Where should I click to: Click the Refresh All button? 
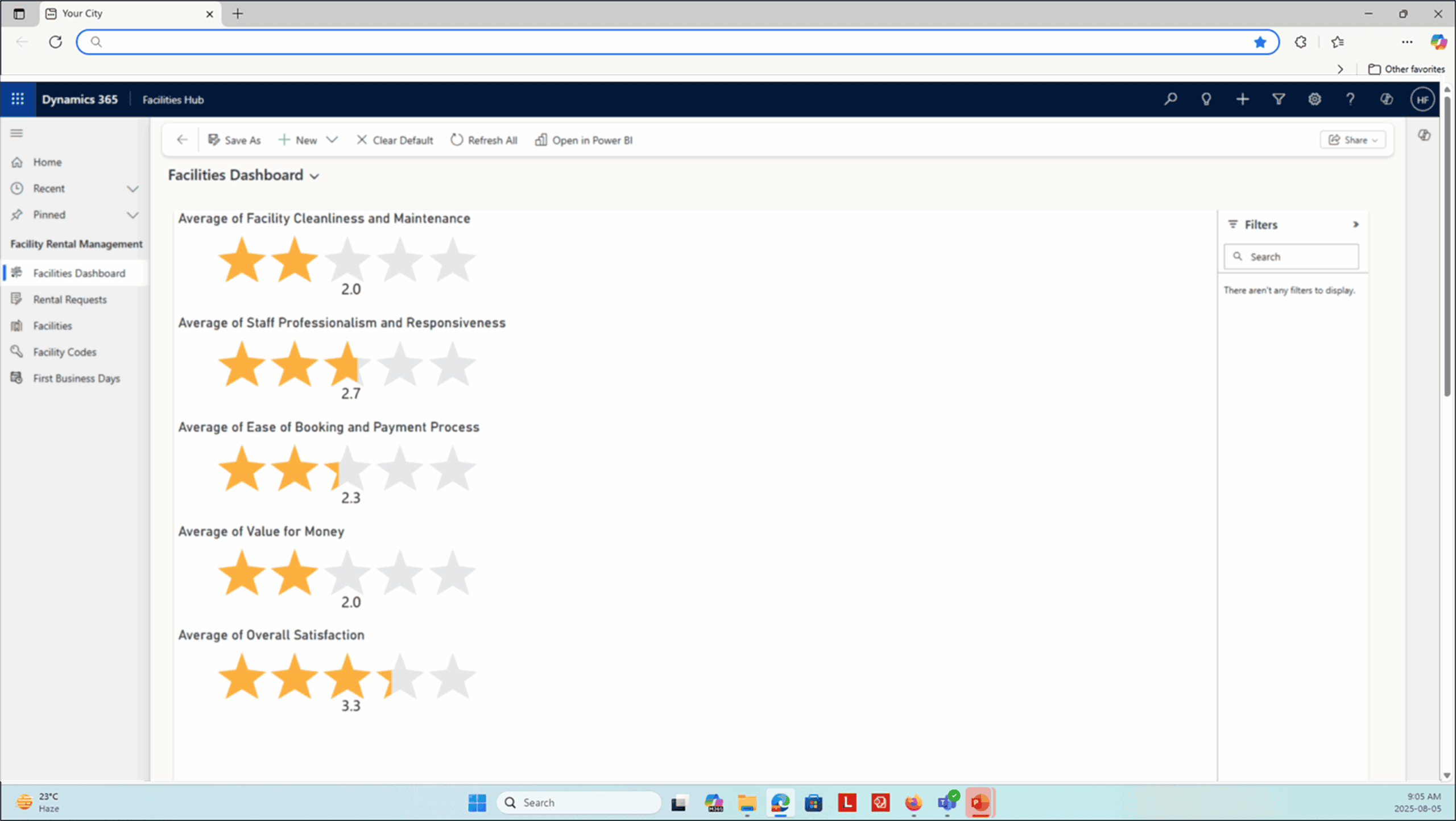[x=484, y=140]
